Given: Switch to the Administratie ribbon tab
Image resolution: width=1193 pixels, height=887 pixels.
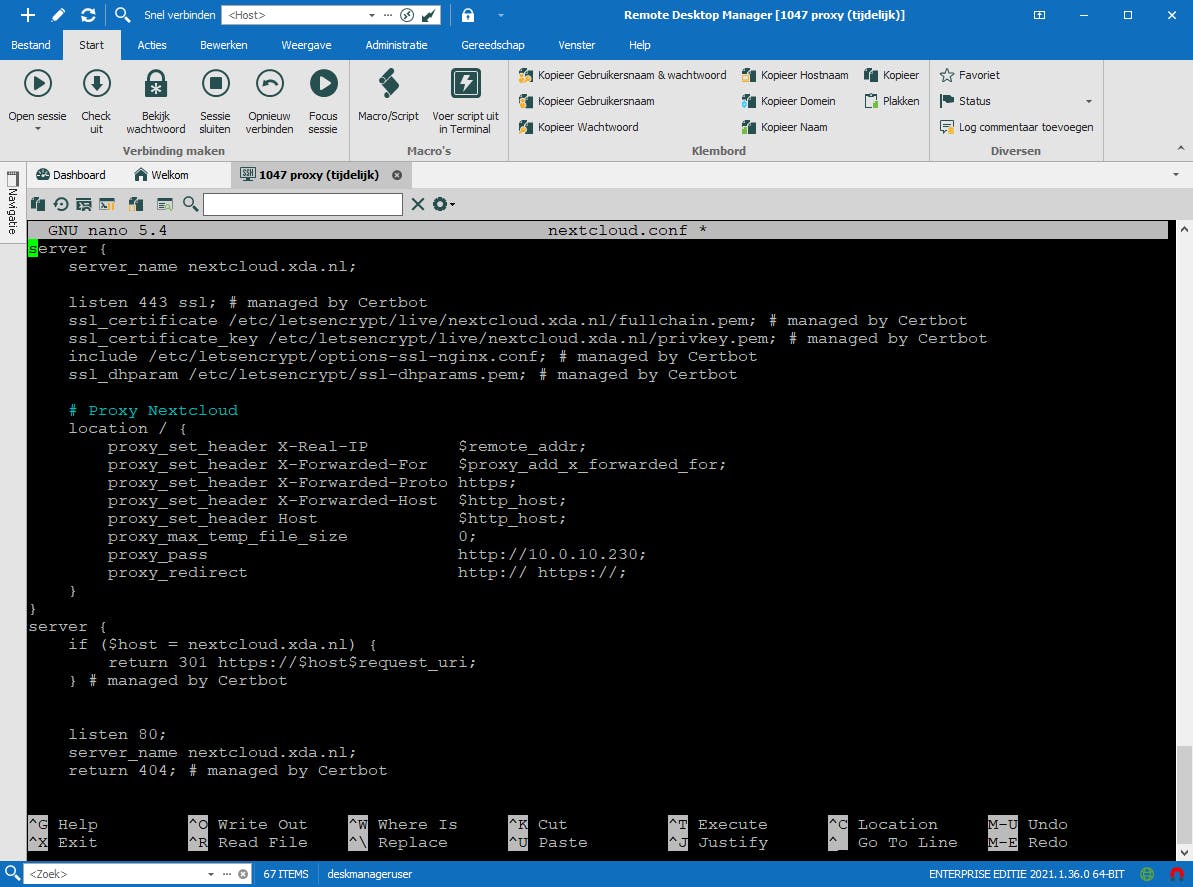Looking at the screenshot, I should point(396,45).
